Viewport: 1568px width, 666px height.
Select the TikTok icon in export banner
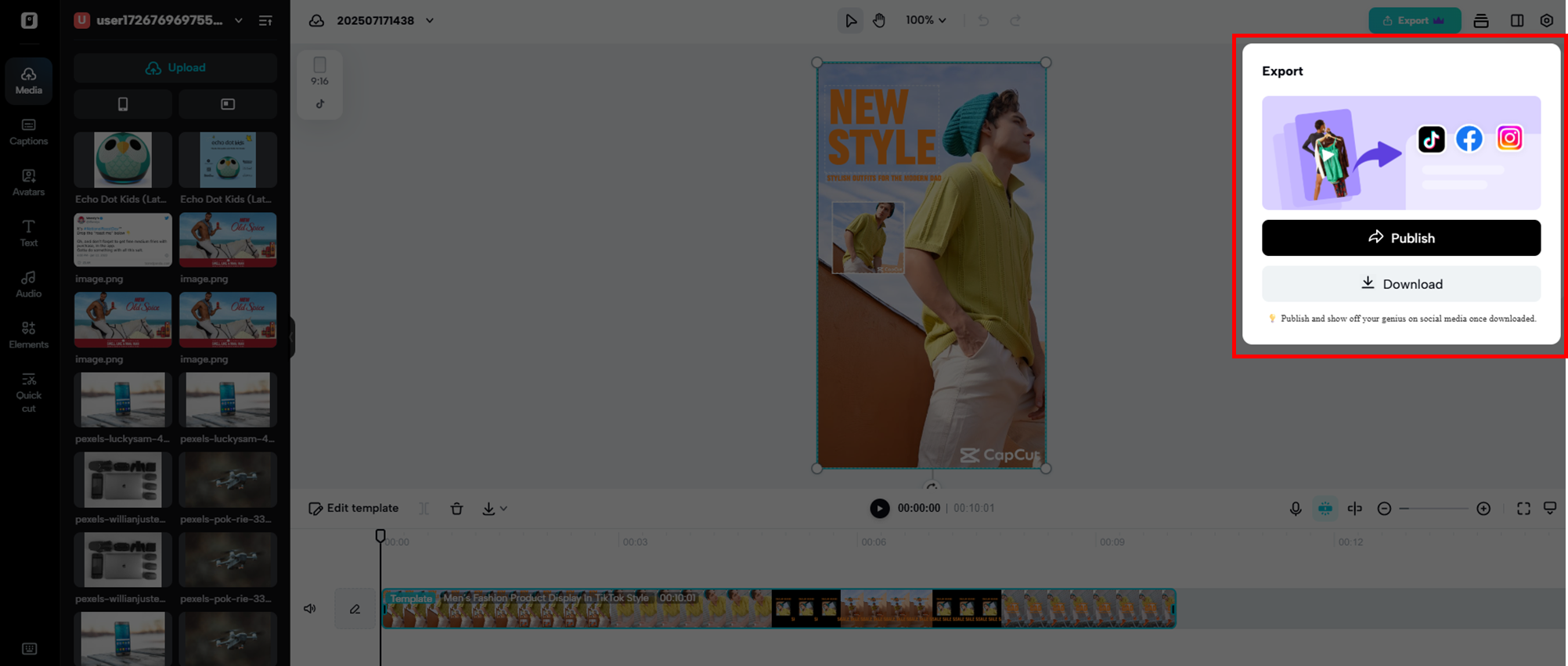[x=1431, y=139]
